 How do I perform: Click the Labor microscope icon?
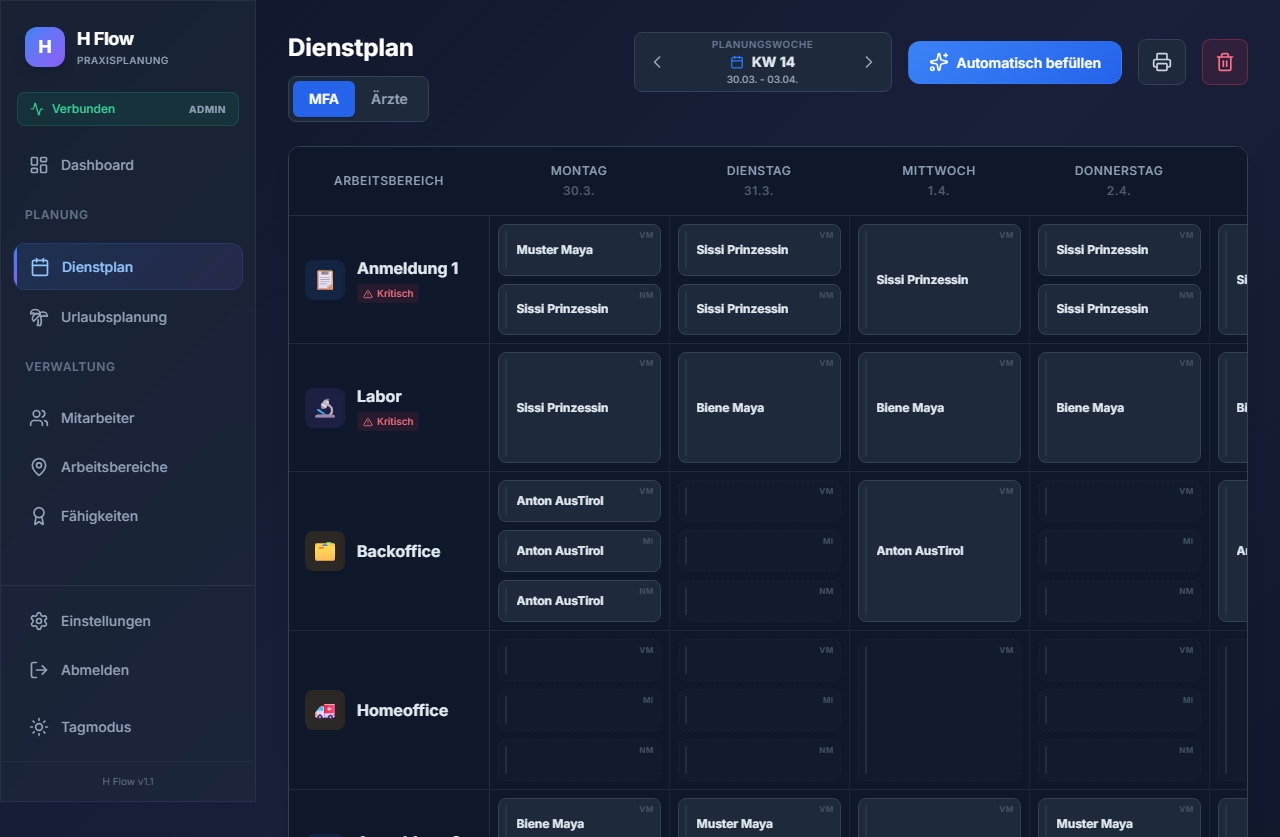(x=325, y=408)
